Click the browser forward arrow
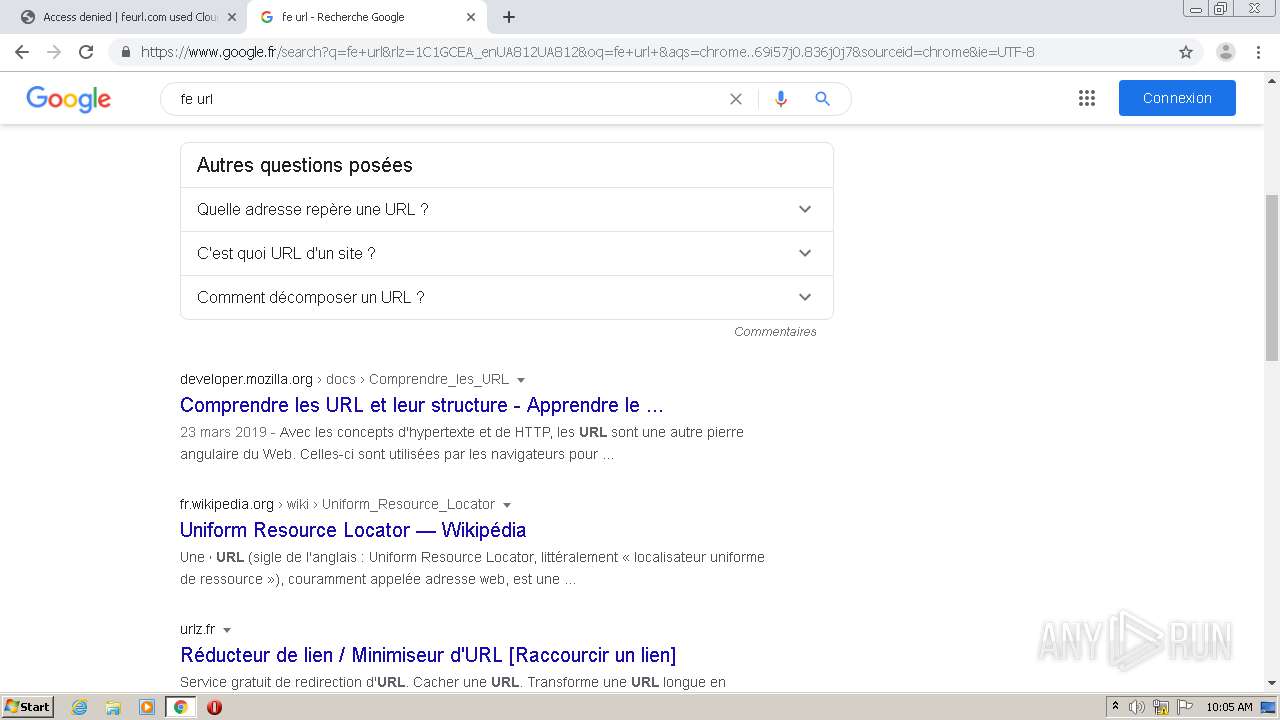The height and width of the screenshot is (720, 1280). click(54, 52)
